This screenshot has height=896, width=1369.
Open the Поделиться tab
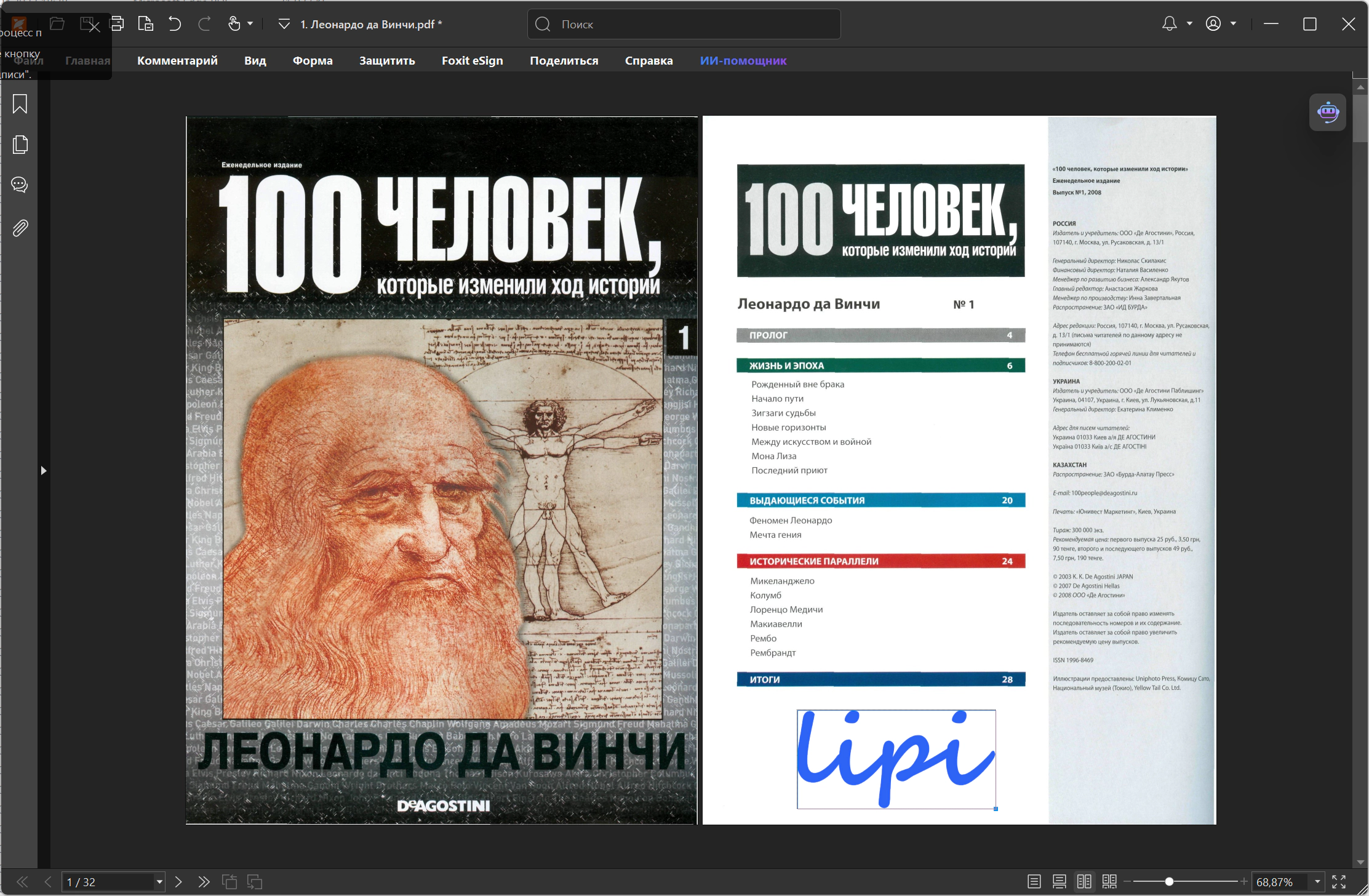coord(564,60)
